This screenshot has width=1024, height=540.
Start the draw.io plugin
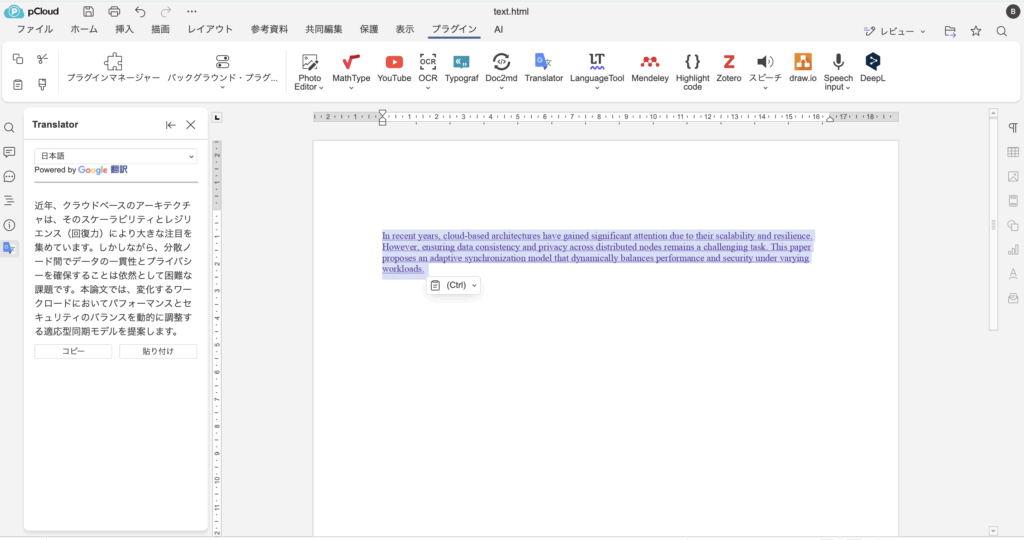tap(802, 63)
